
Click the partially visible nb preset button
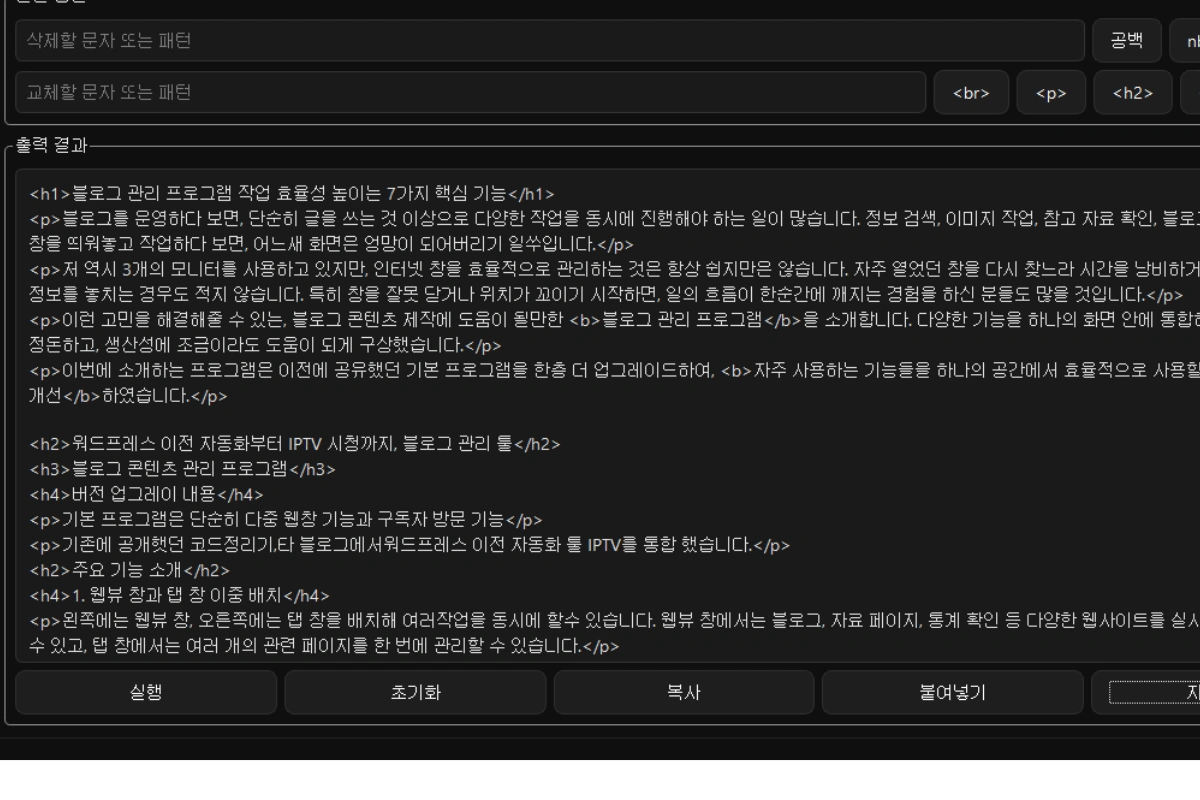(1185, 41)
